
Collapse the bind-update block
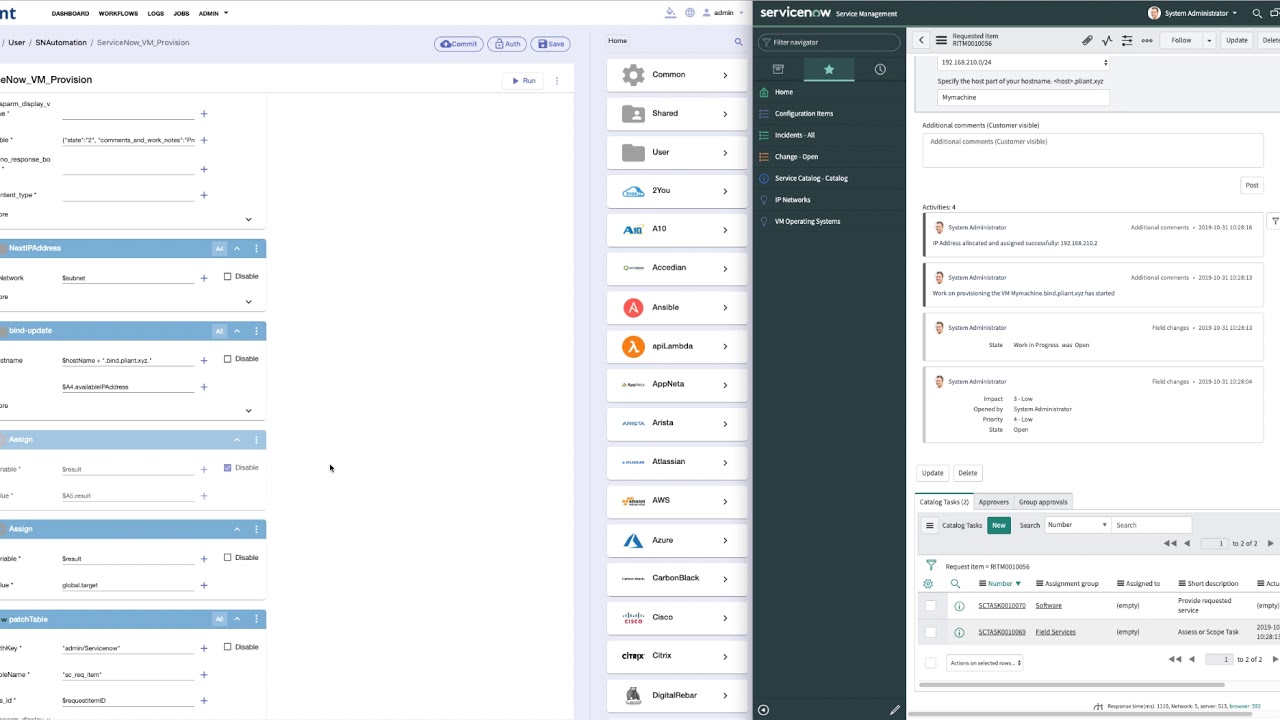pos(237,331)
